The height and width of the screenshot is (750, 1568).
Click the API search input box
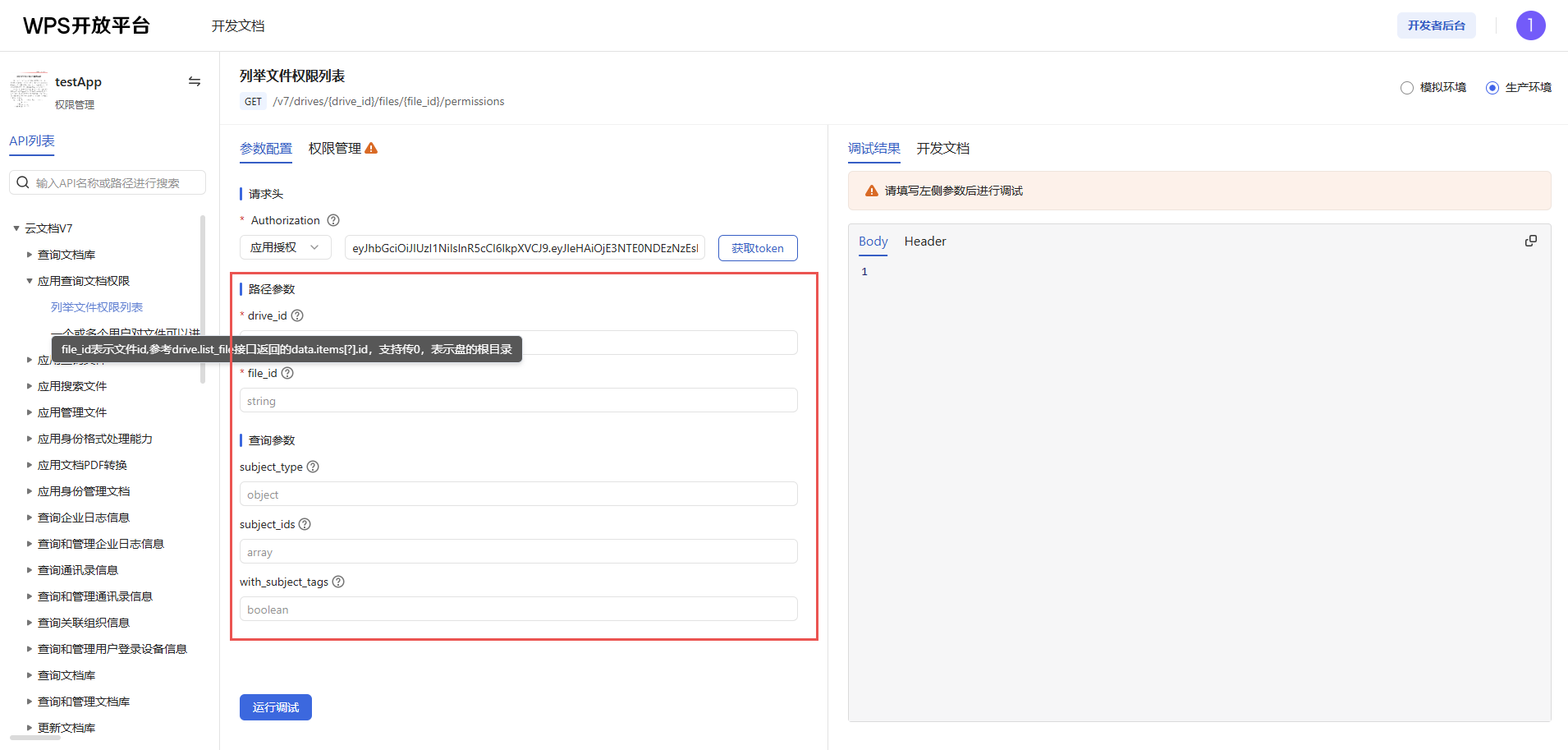click(x=115, y=182)
